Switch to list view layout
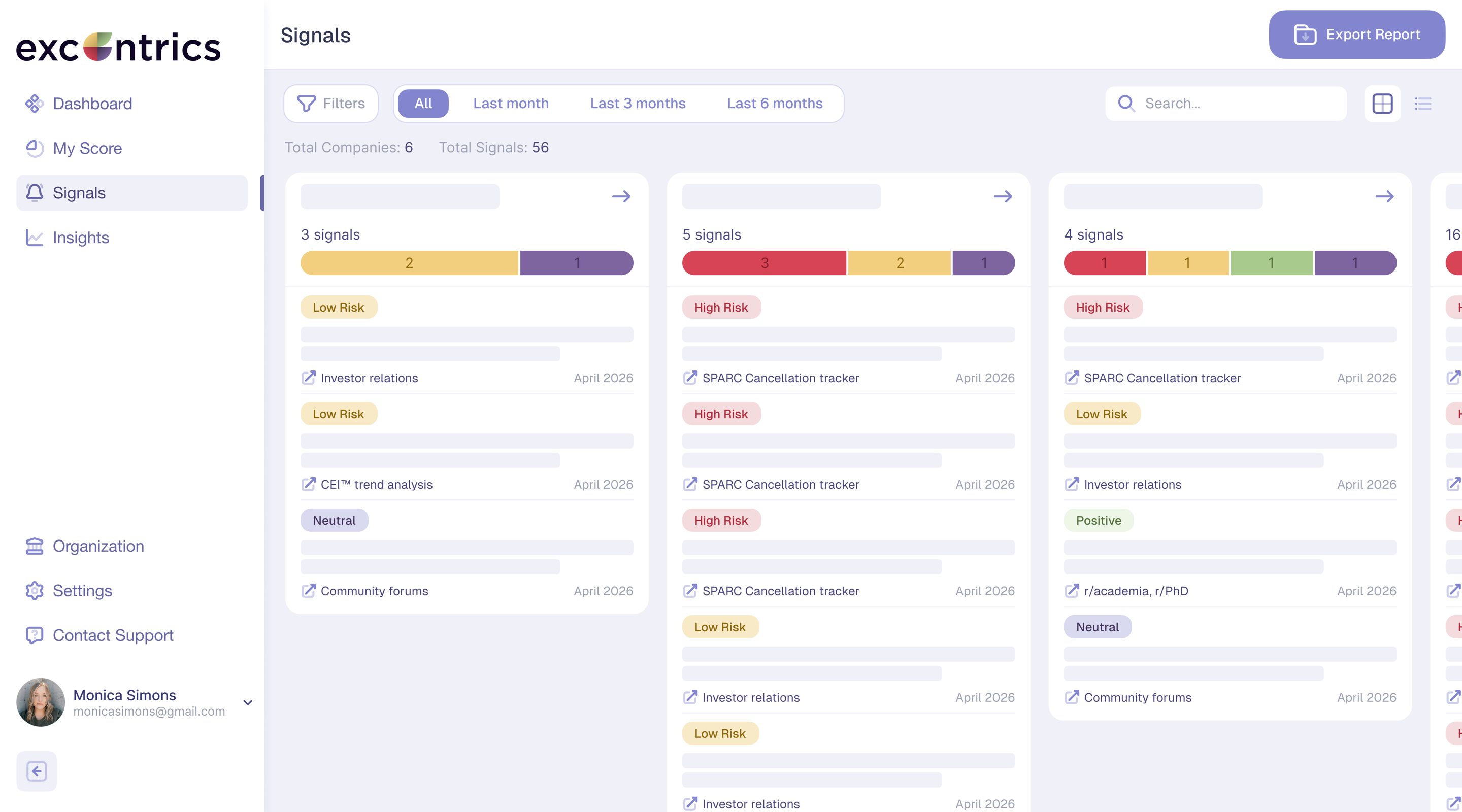 point(1423,103)
